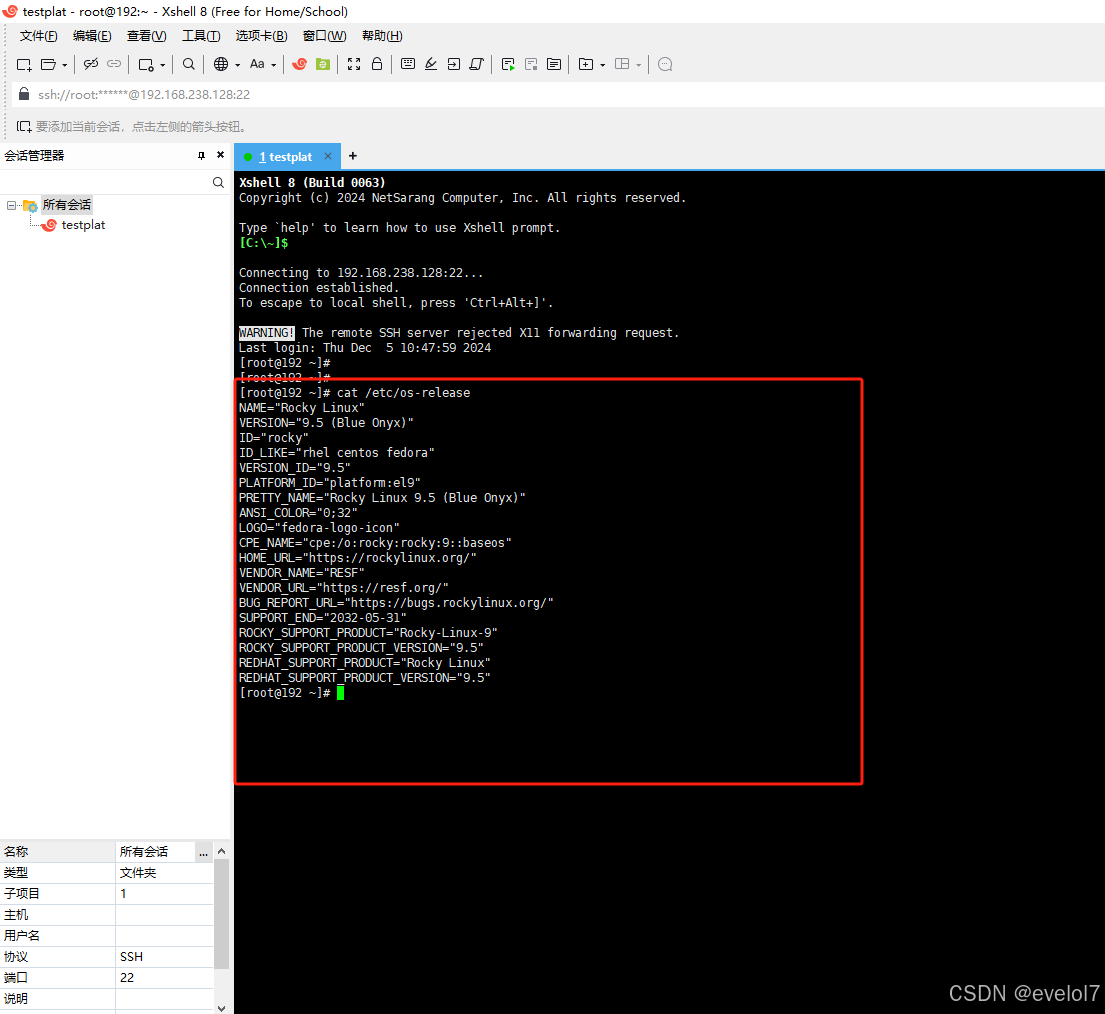Expand the new tab group dropdown arrow
Image resolution: width=1105 pixels, height=1014 pixels.
click(x=603, y=65)
